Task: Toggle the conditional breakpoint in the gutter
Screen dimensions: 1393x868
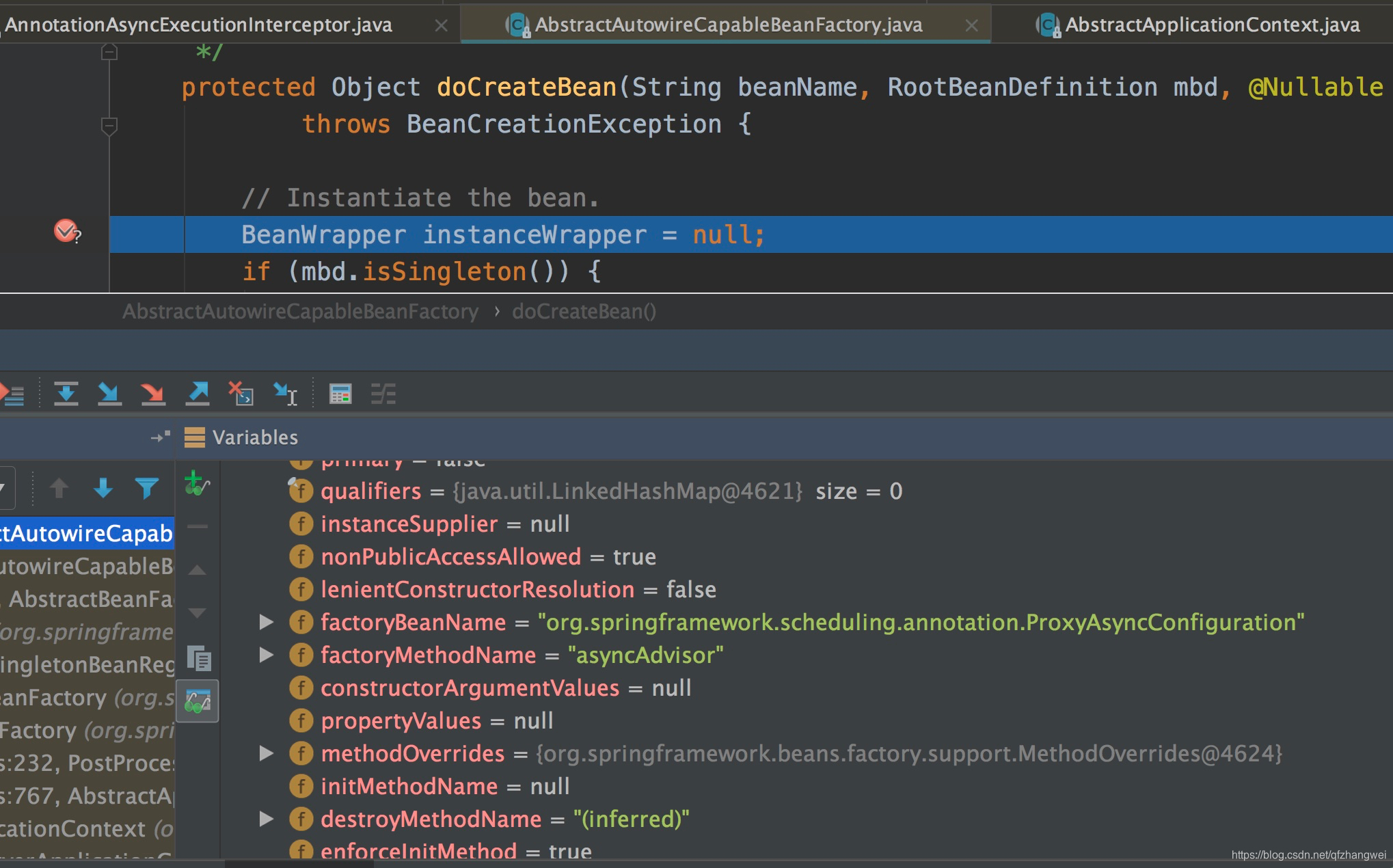Action: point(65,233)
